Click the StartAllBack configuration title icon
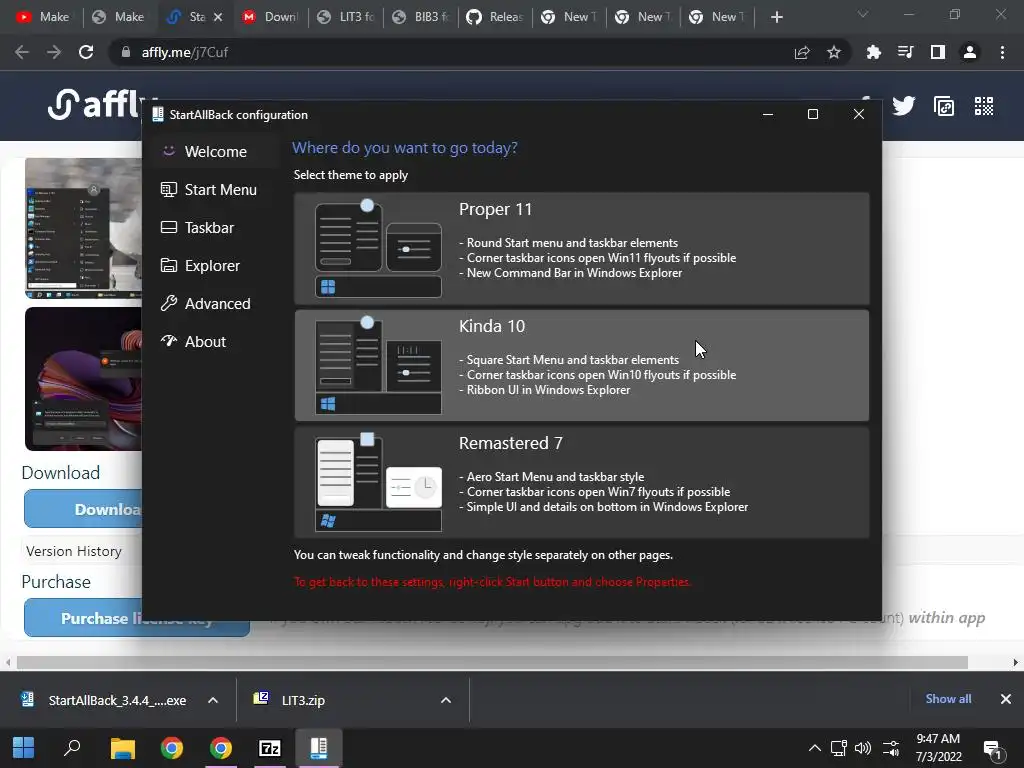 pyautogui.click(x=157, y=114)
